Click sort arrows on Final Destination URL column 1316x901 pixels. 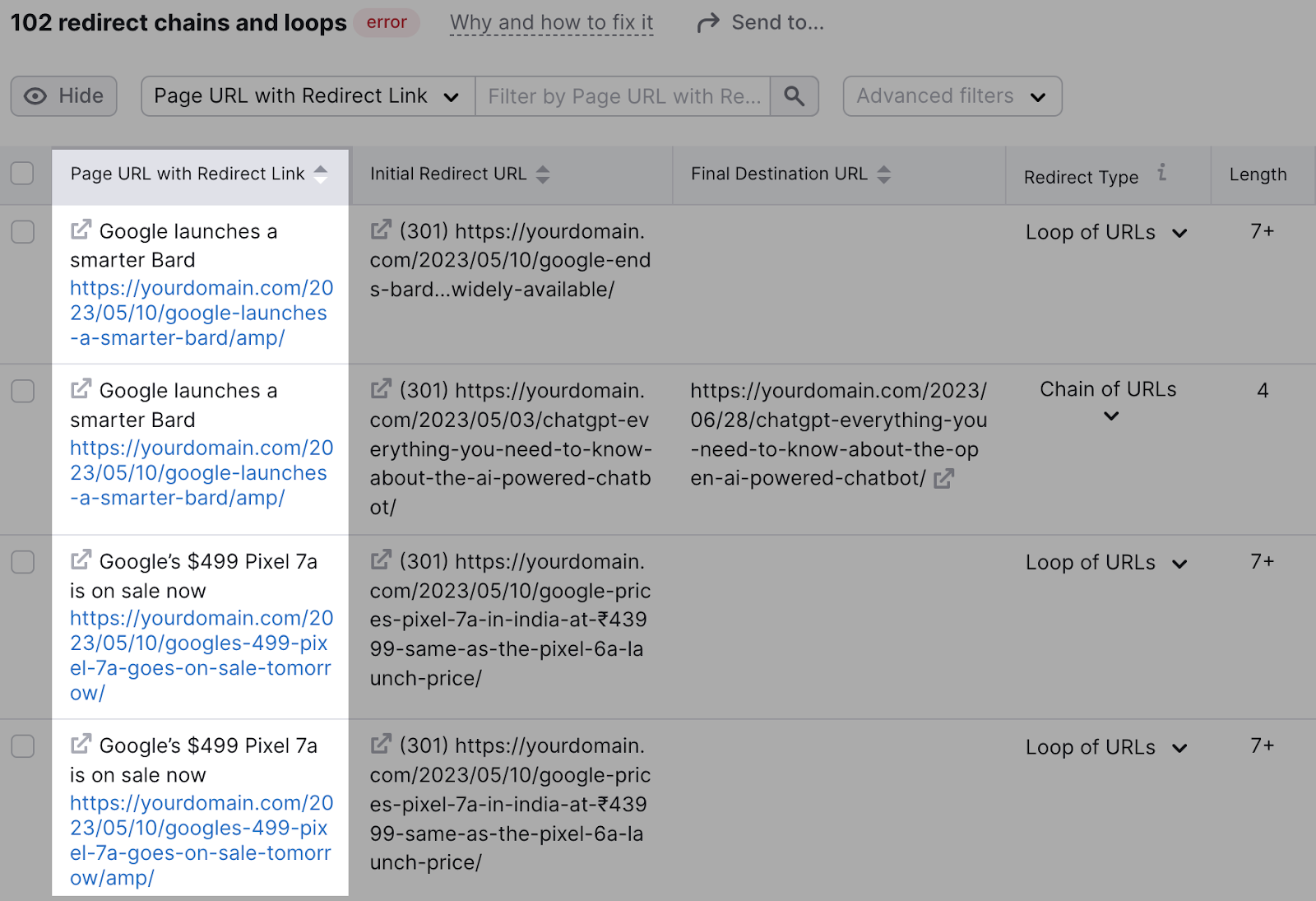pos(884,174)
